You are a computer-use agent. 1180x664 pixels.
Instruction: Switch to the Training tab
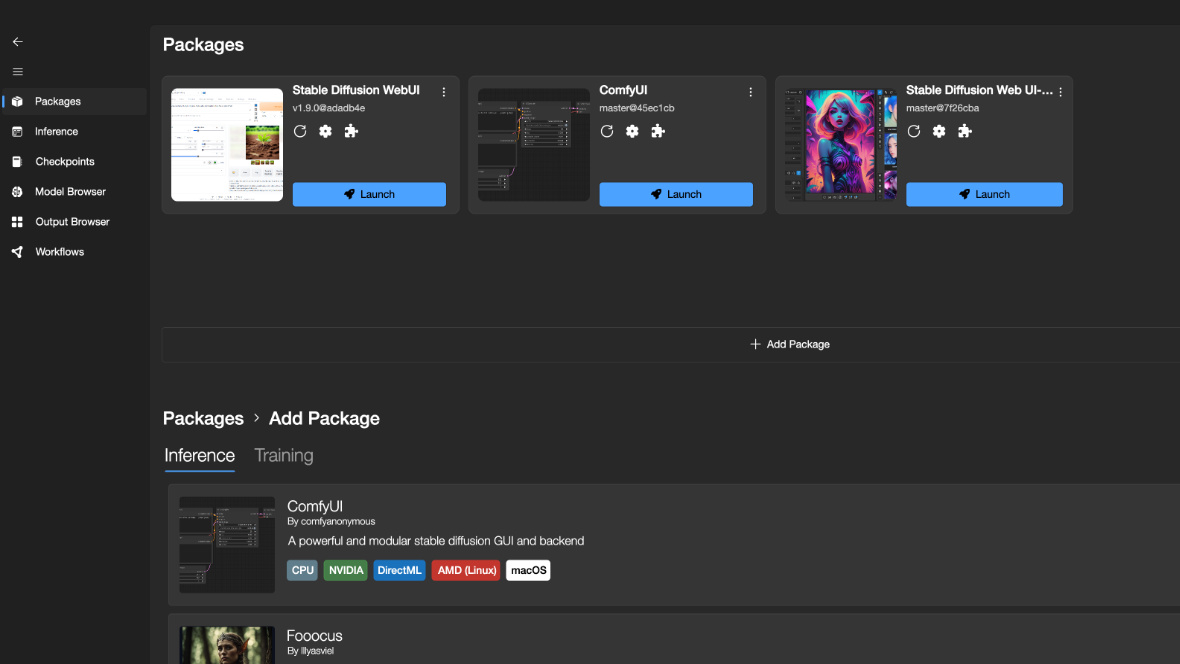tap(284, 456)
